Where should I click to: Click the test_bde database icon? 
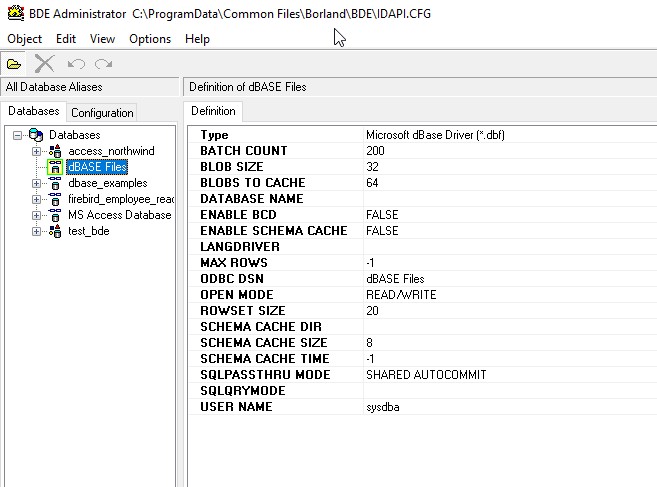54,231
